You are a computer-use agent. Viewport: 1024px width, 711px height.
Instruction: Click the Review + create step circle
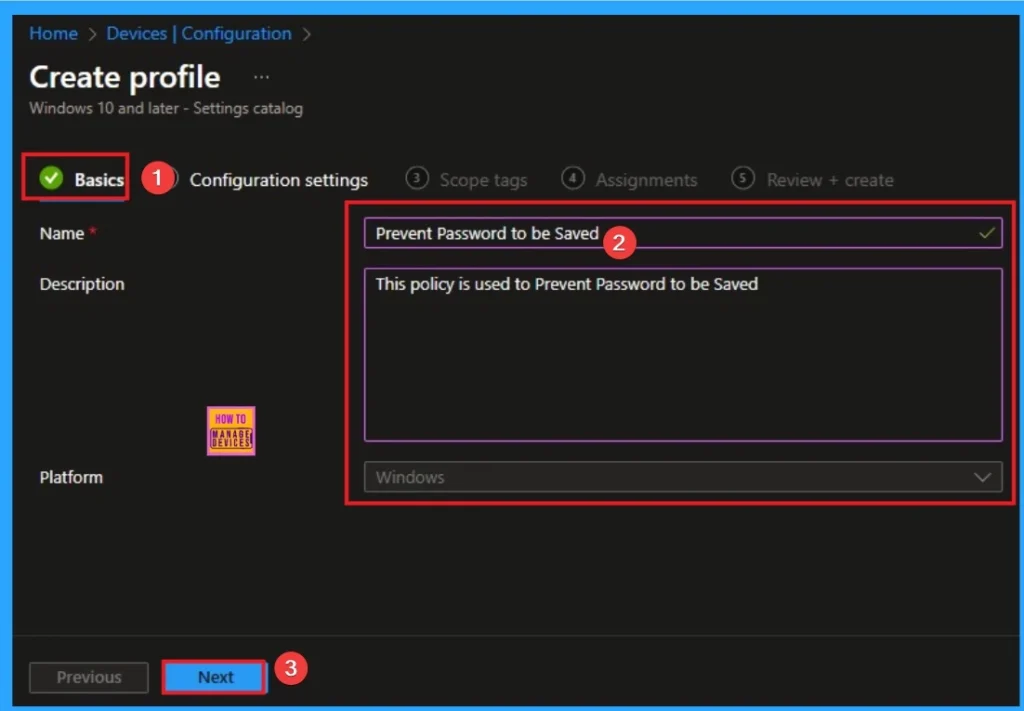(x=743, y=179)
